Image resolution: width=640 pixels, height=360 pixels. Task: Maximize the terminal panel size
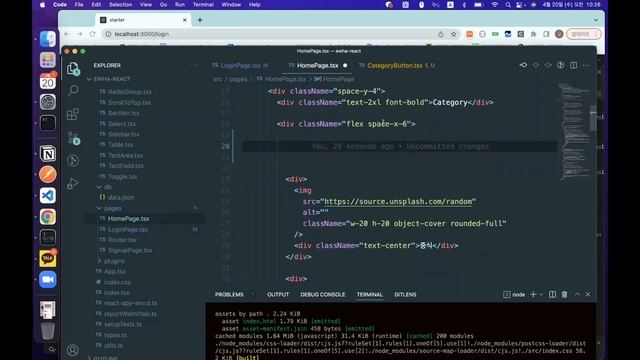click(x=577, y=294)
